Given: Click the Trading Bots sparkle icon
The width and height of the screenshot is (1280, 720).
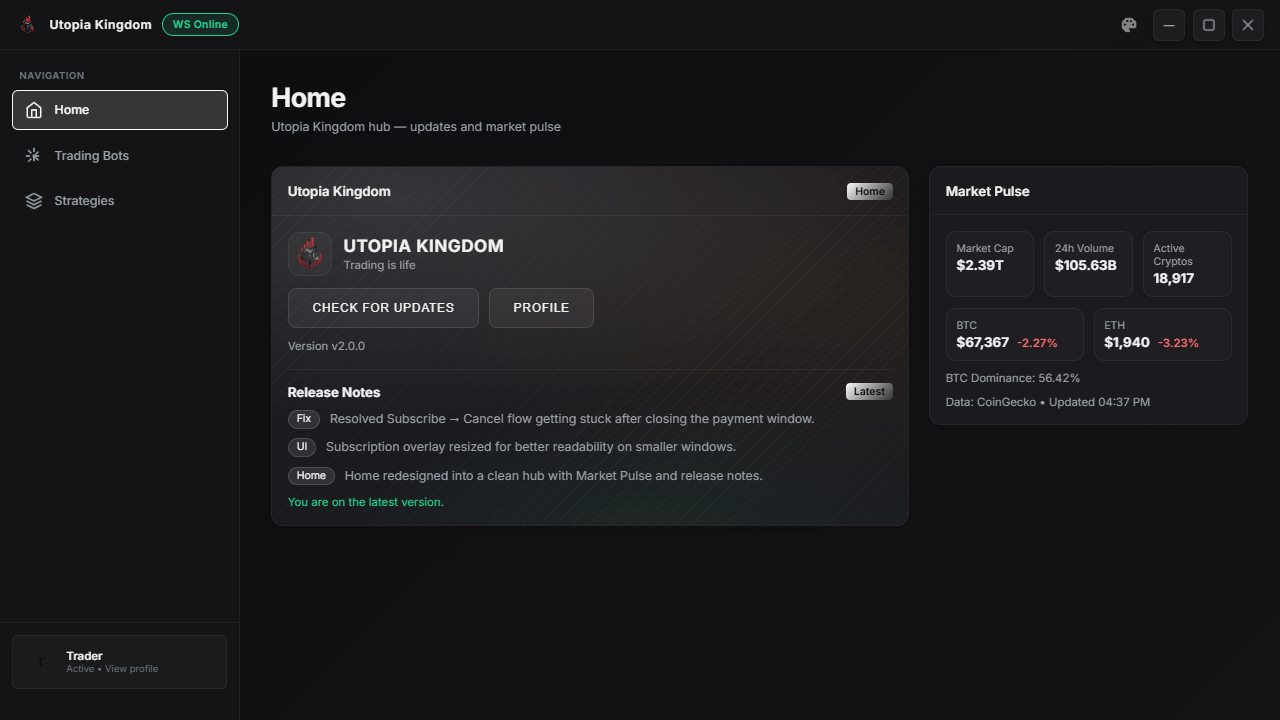Looking at the screenshot, I should click(x=34, y=156).
